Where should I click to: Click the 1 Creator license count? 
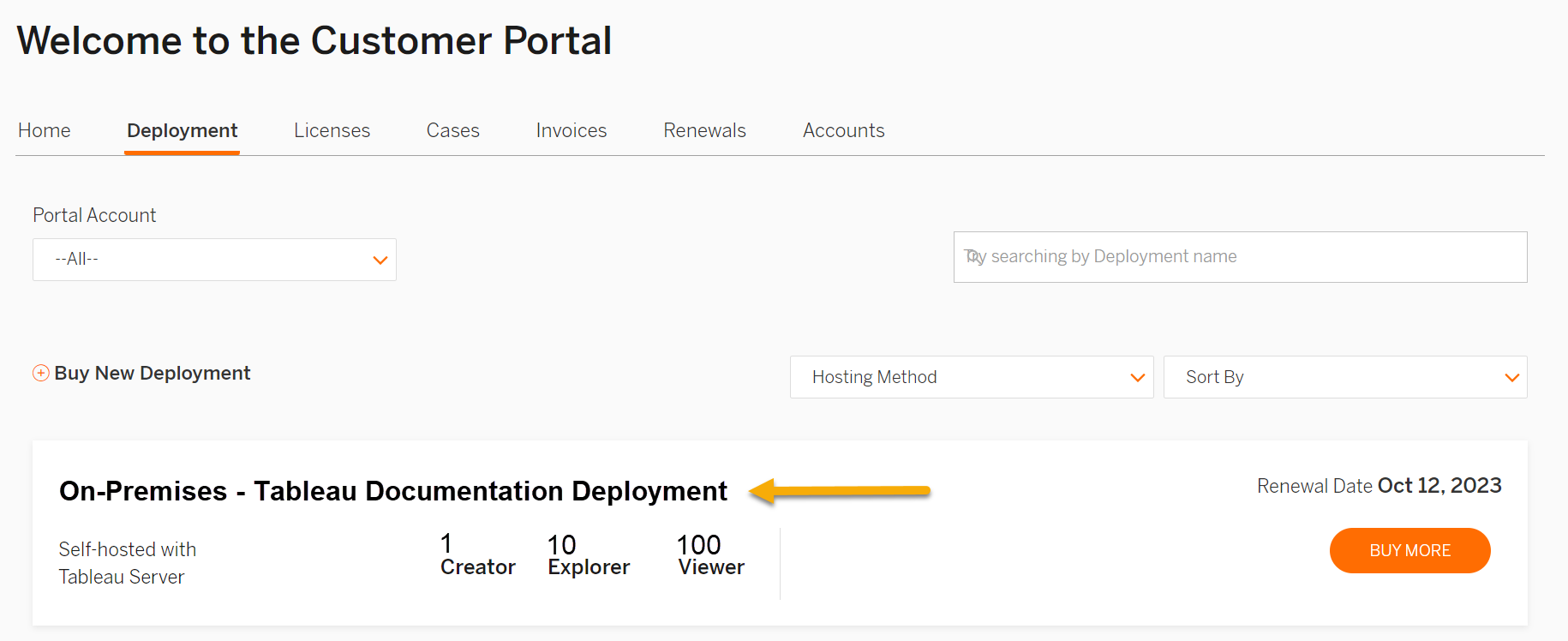(477, 555)
